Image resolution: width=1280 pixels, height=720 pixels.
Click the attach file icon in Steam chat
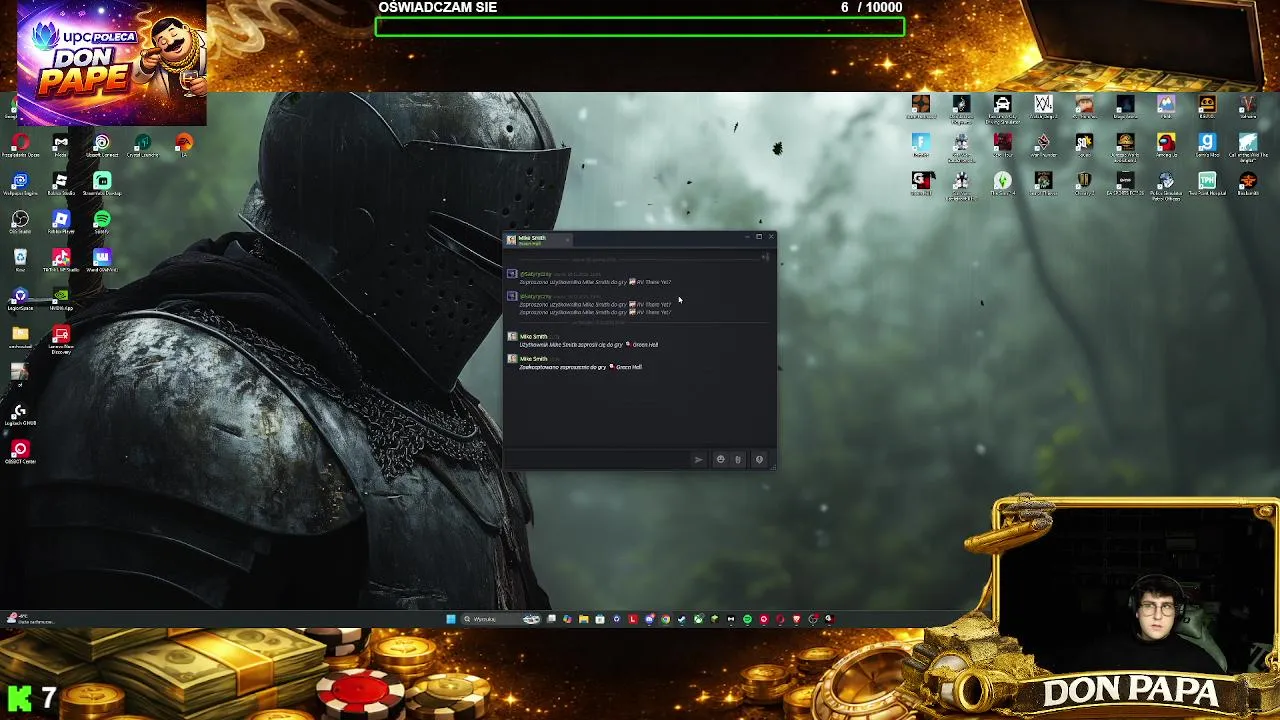738,459
